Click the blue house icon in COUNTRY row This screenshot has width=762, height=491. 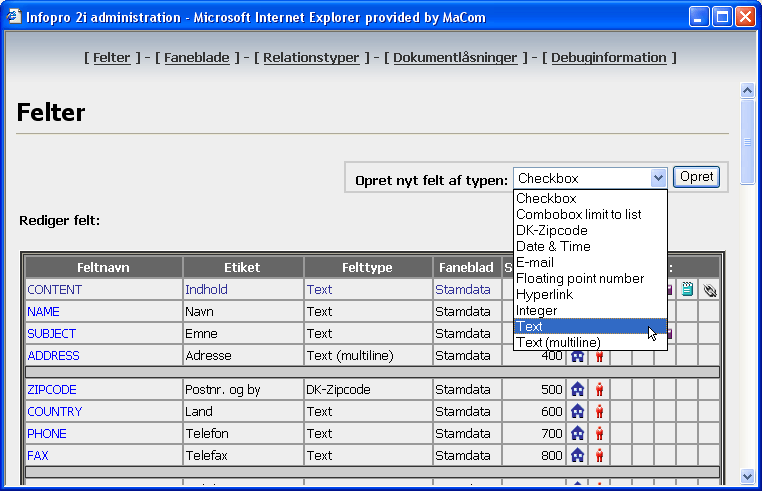pyautogui.click(x=577, y=411)
